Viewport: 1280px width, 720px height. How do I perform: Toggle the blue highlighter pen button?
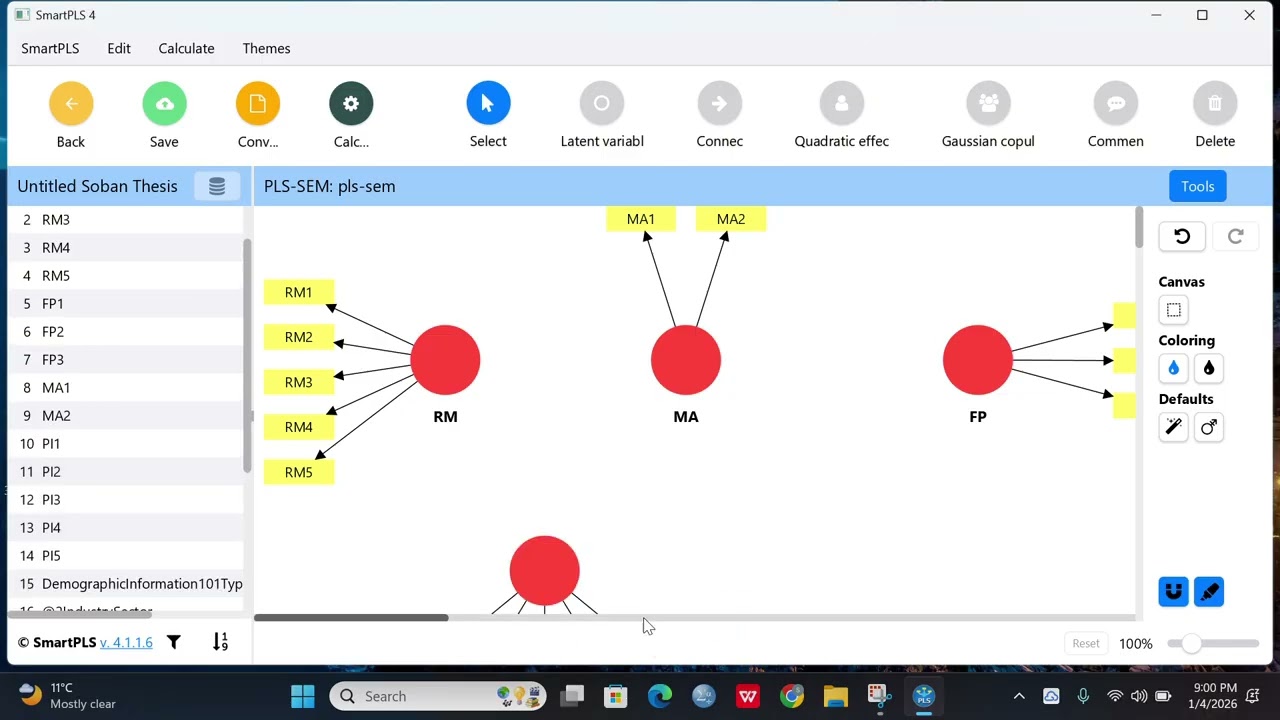(x=1209, y=592)
